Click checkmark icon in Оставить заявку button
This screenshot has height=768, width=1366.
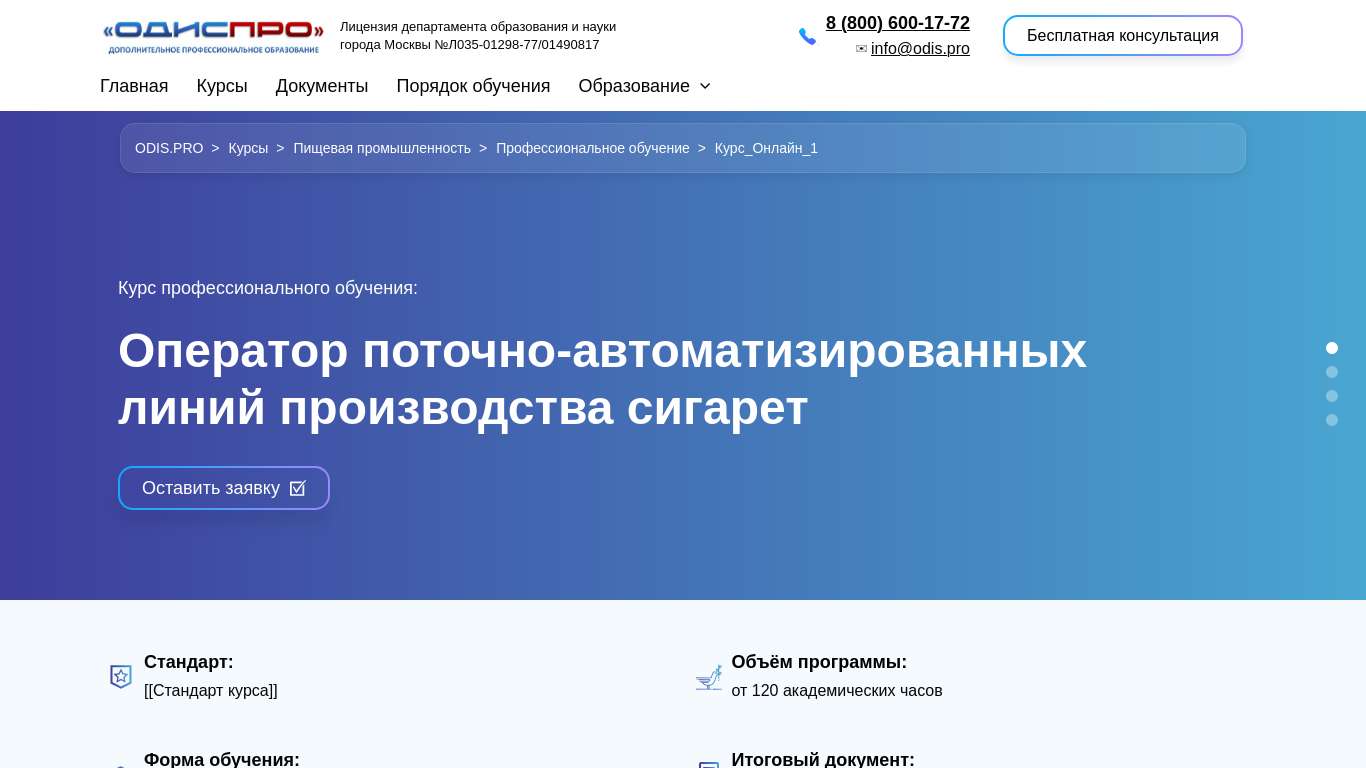297,488
